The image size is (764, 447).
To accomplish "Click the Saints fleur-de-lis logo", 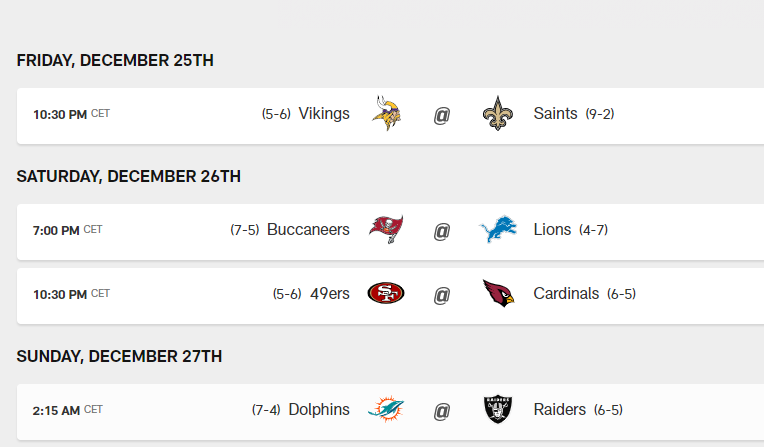I will pyautogui.click(x=497, y=115).
